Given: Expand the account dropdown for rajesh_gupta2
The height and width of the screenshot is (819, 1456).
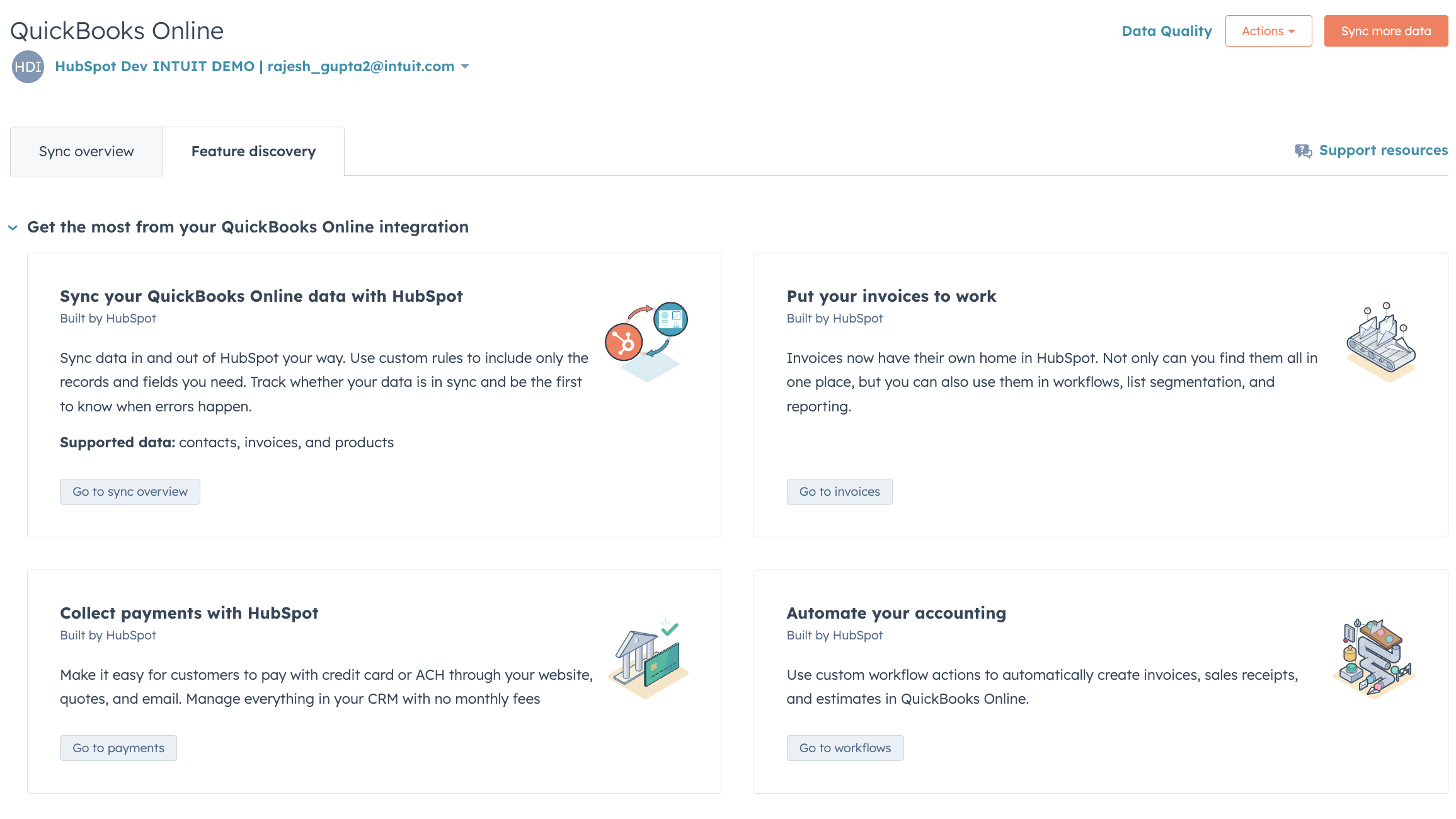Looking at the screenshot, I should click(x=465, y=66).
